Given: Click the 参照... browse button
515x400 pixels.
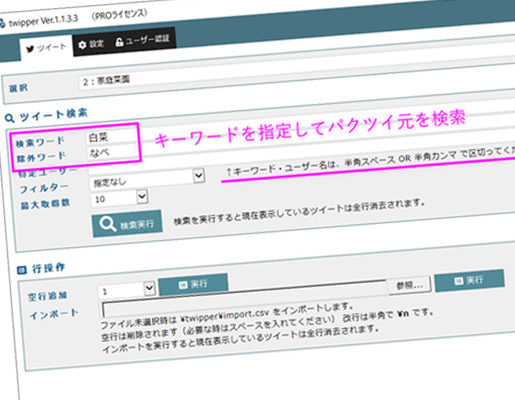Looking at the screenshot, I should click(x=409, y=285).
